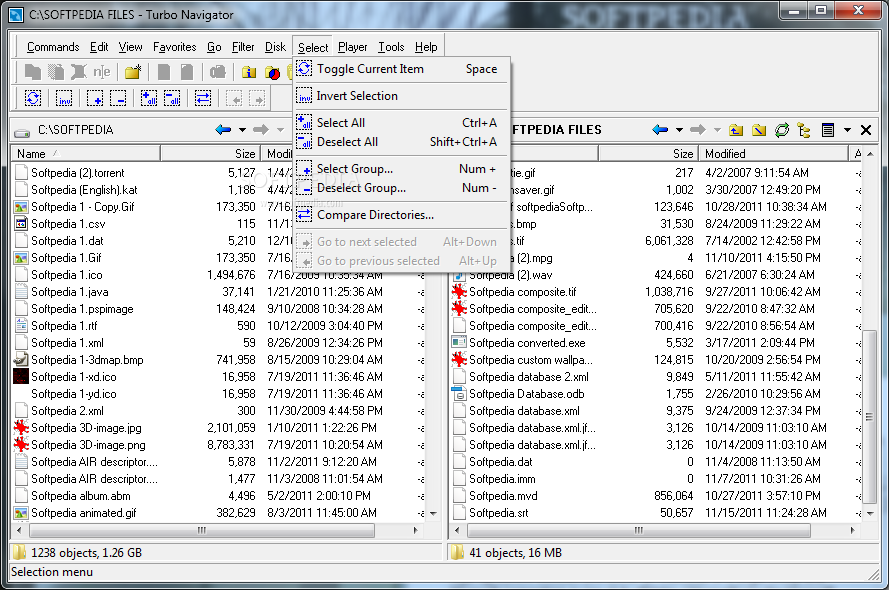Click the toolbar deselect all (−all) icon
The height and width of the screenshot is (590, 889).
(x=172, y=99)
